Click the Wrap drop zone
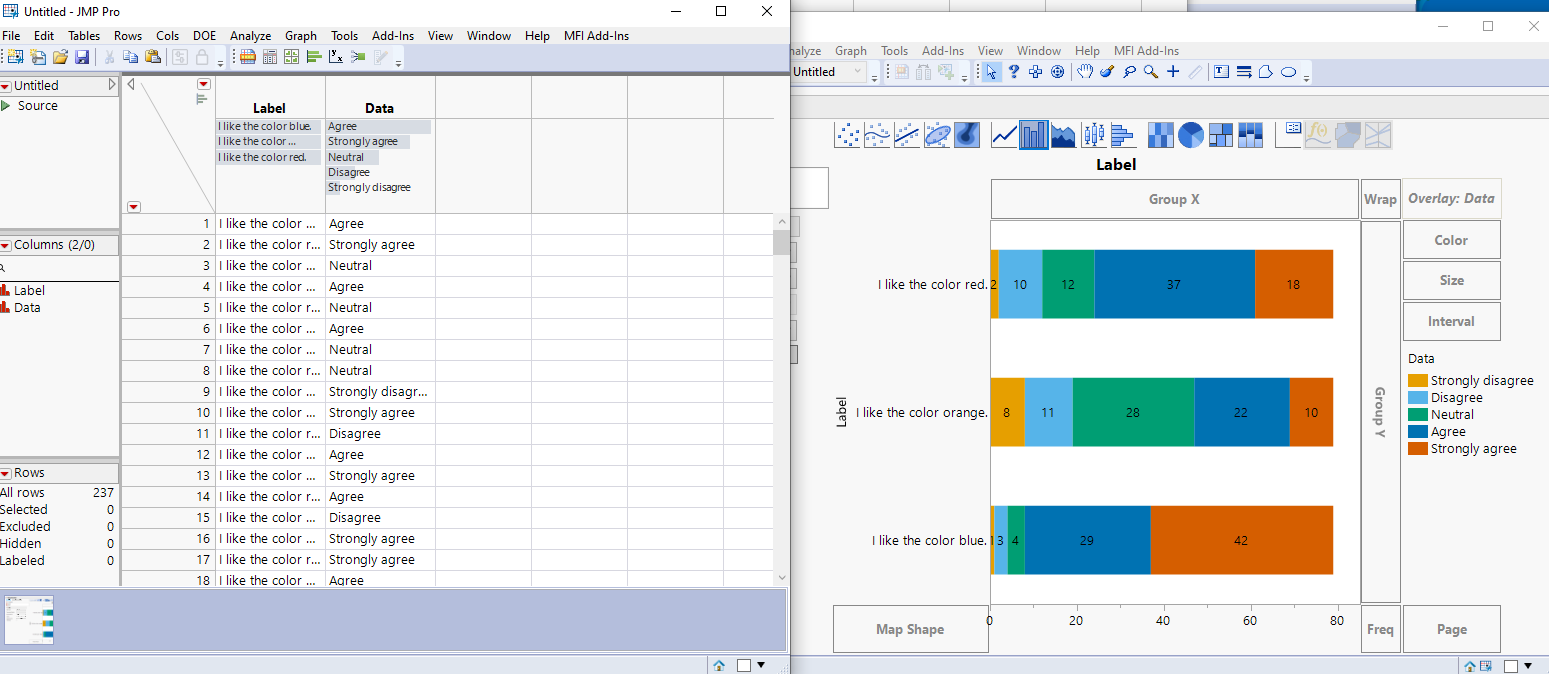Viewport: 1549px width, 674px height. pos(1381,198)
